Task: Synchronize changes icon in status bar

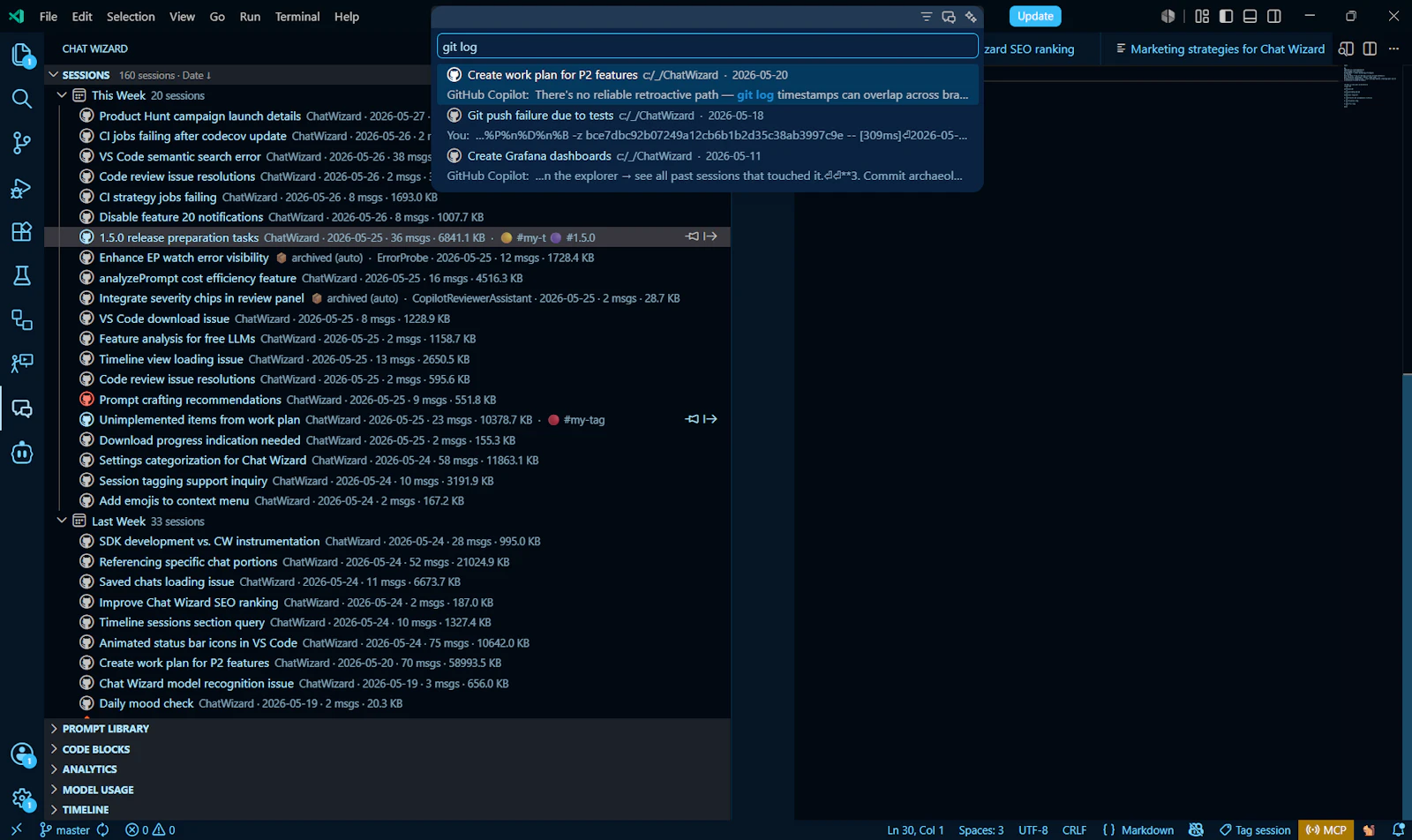Action: (103, 830)
